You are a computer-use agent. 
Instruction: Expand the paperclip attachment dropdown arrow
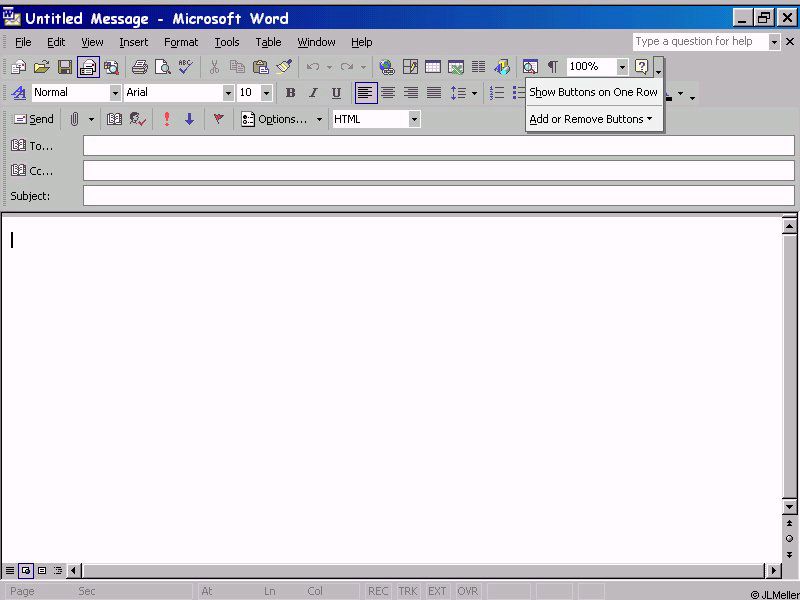click(91, 119)
